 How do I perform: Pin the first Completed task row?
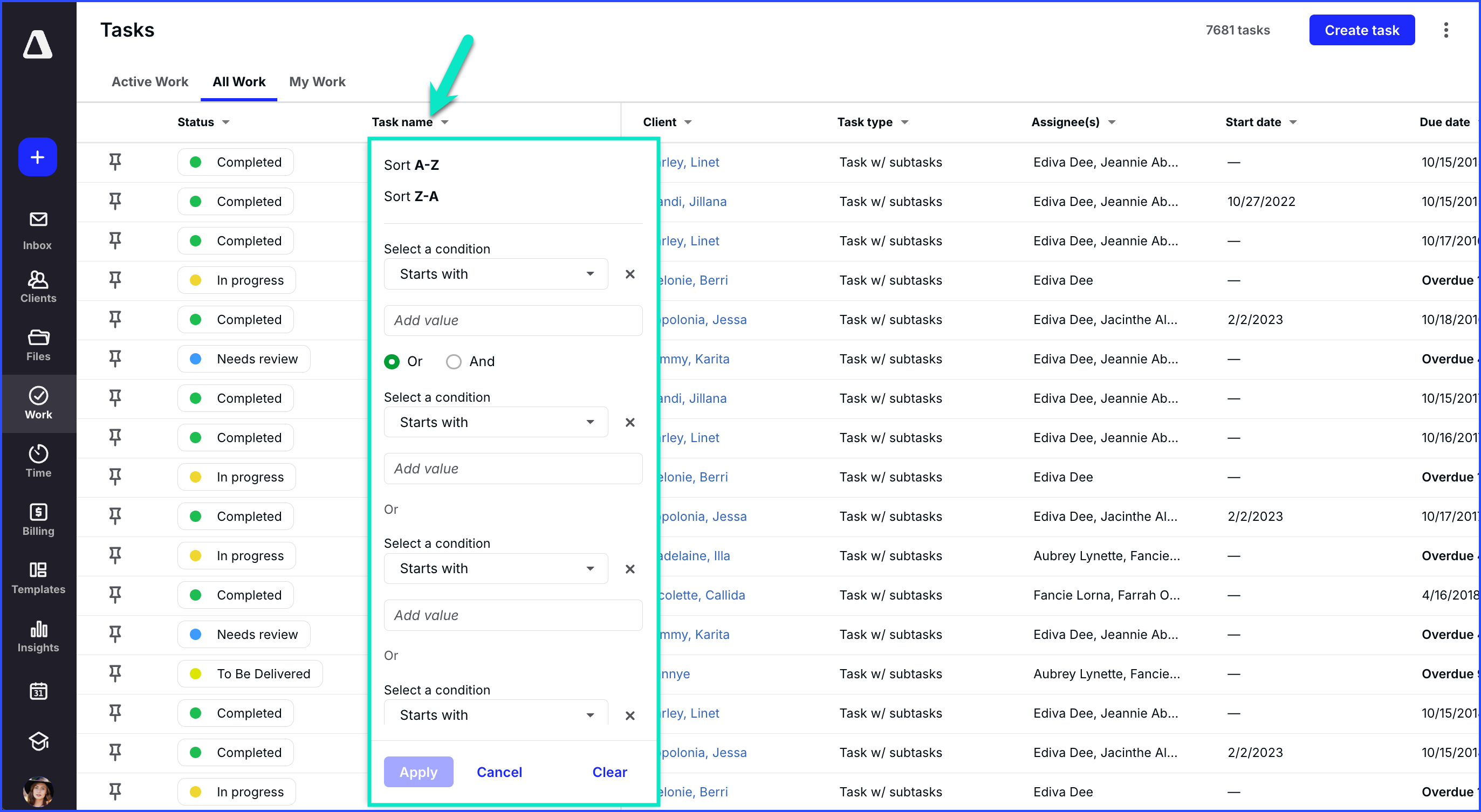click(115, 162)
